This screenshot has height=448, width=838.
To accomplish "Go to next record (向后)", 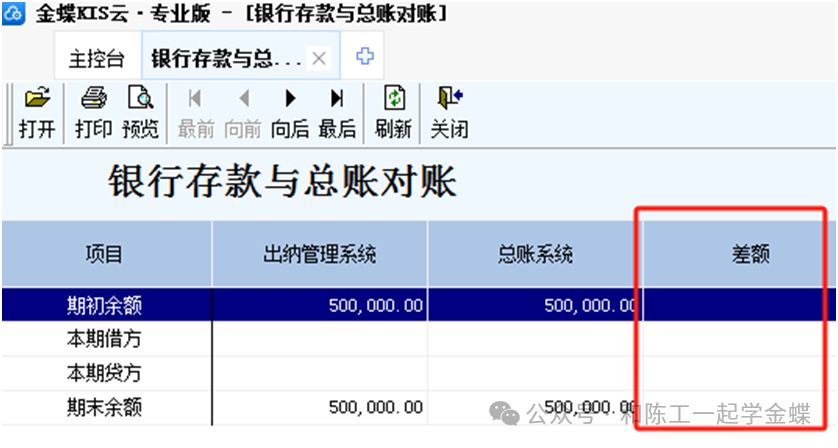I will tap(290, 99).
